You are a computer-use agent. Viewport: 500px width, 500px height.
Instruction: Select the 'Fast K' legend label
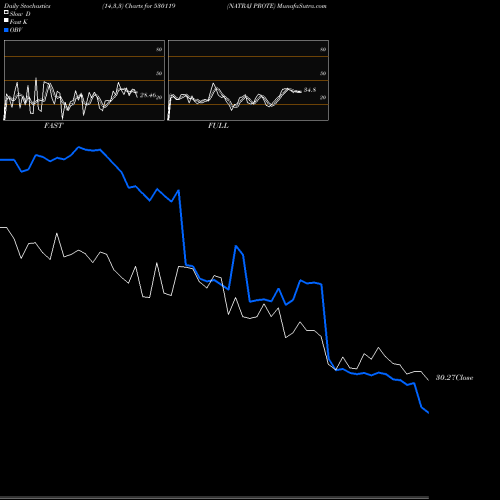(x=19, y=22)
